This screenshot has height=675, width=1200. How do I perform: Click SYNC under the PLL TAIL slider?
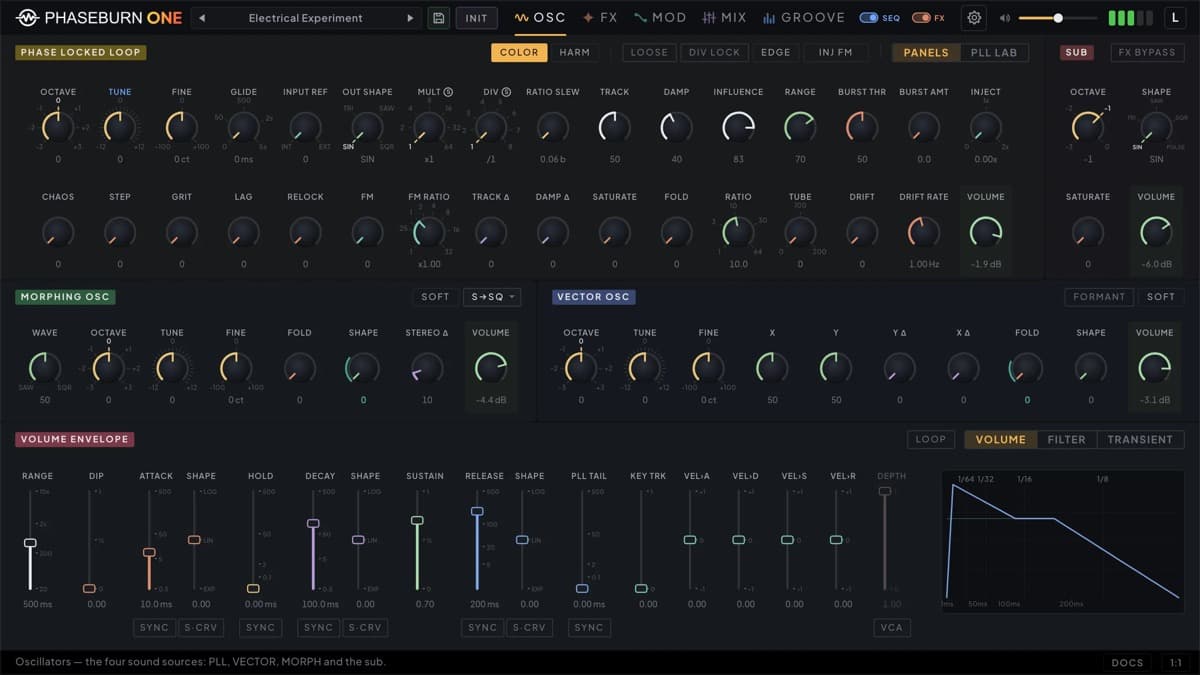pos(589,628)
